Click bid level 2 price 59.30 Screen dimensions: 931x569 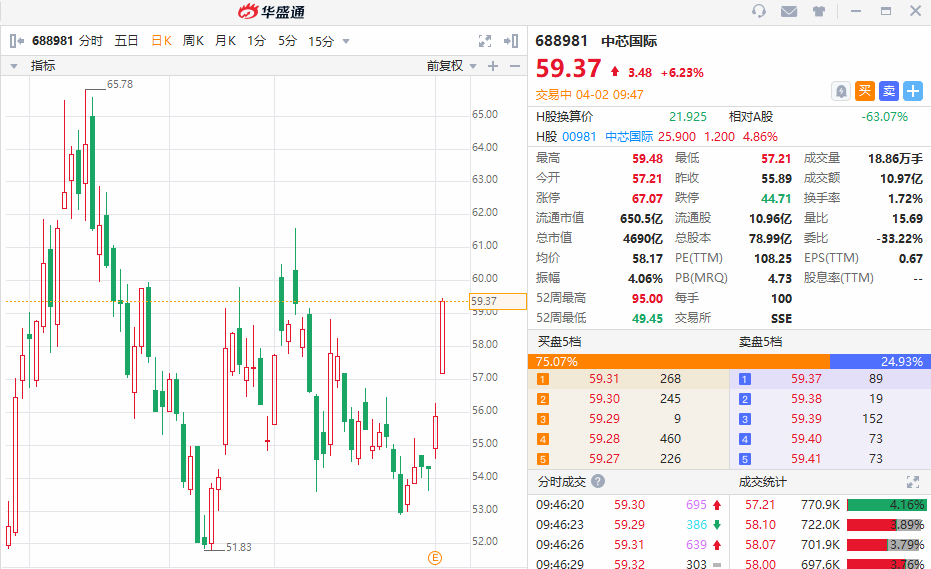[x=604, y=399]
